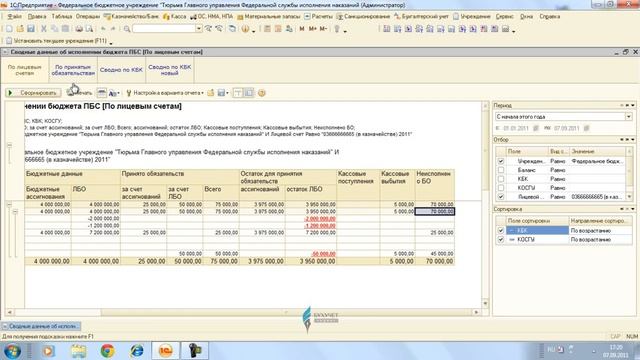Open the Таблица menu

point(62,17)
